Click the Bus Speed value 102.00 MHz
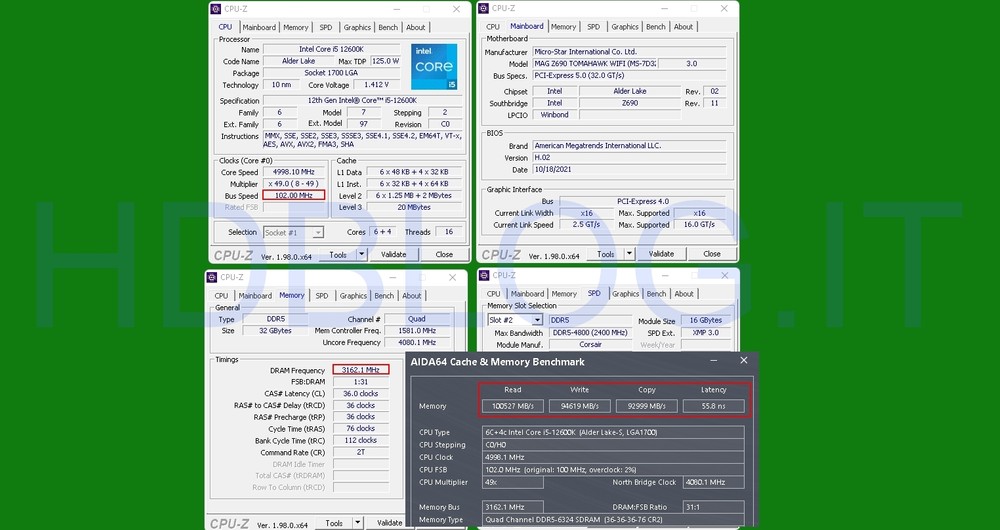 point(293,196)
